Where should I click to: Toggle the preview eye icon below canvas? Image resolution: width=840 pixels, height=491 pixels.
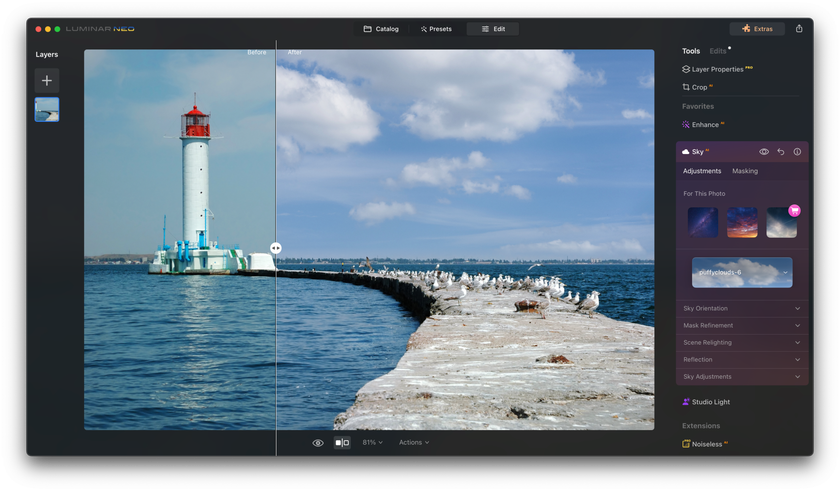click(318, 443)
